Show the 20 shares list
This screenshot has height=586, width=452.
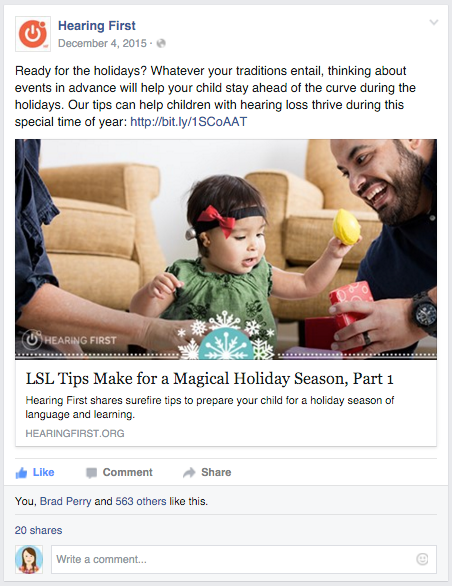(39, 530)
